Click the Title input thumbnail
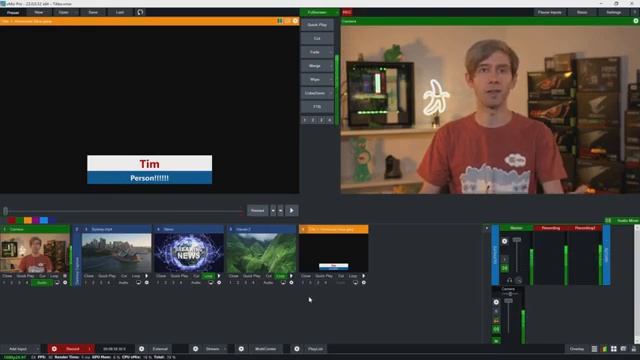 click(x=333, y=253)
